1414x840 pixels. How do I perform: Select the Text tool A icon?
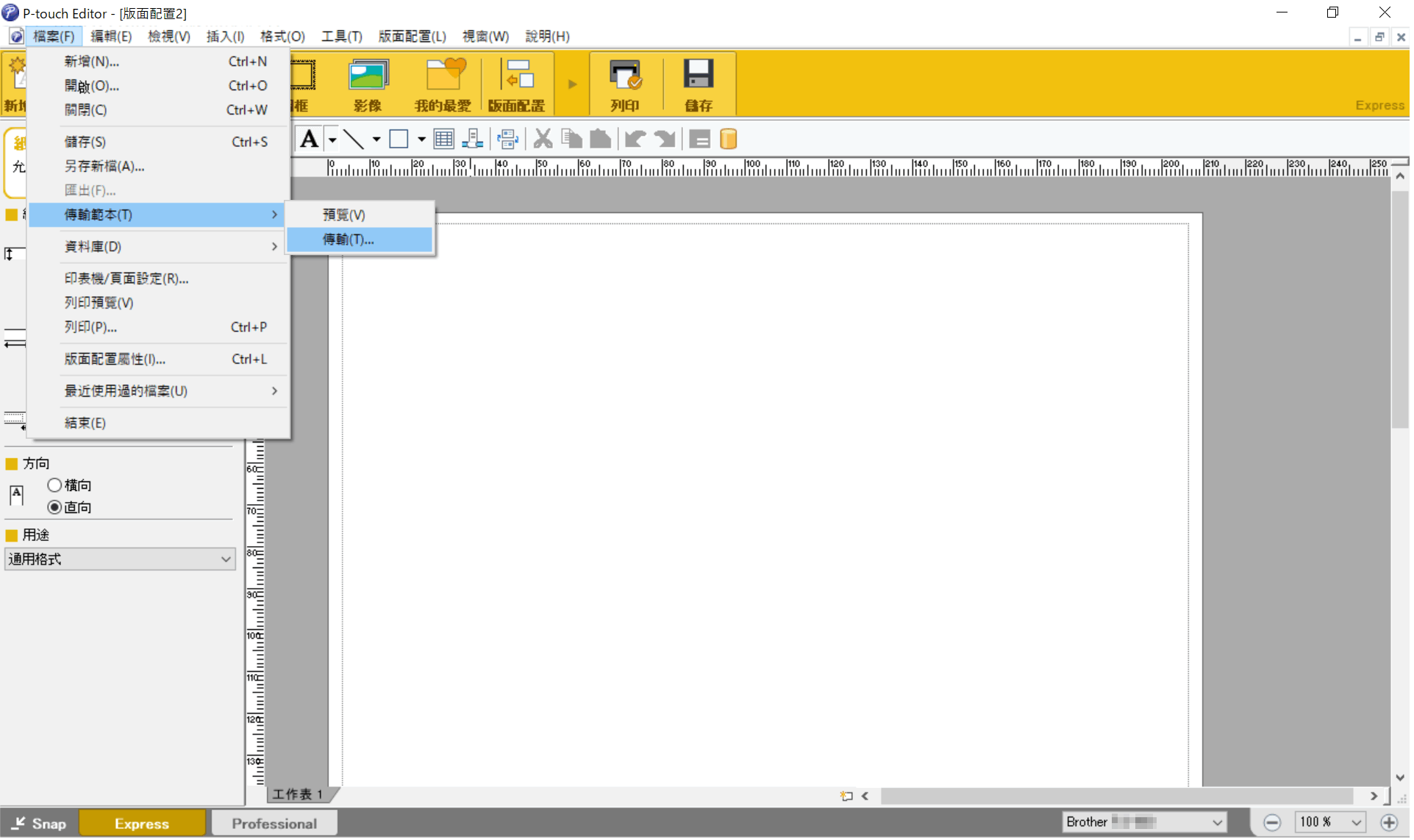(310, 139)
